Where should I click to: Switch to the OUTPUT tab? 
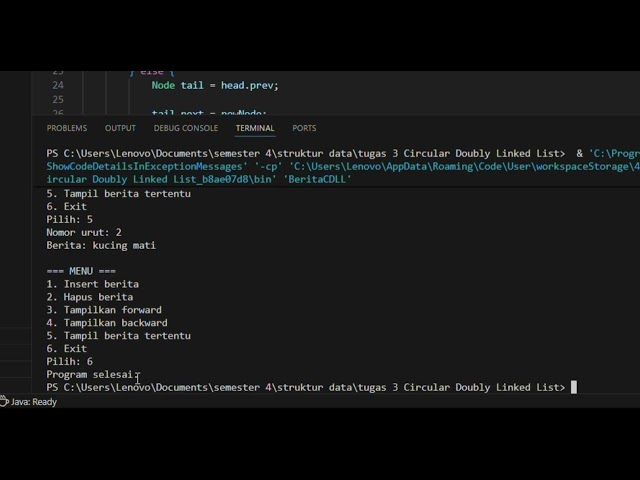[x=120, y=128]
